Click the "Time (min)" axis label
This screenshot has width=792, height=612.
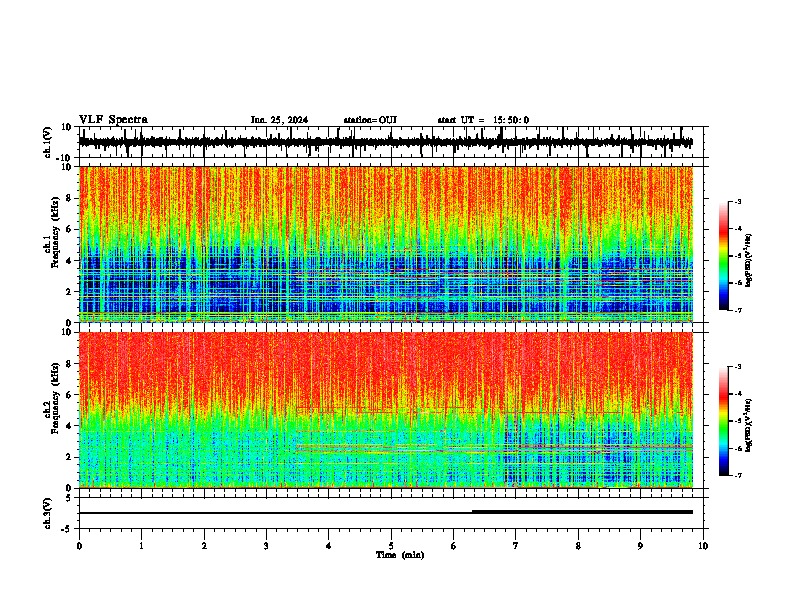coord(400,555)
